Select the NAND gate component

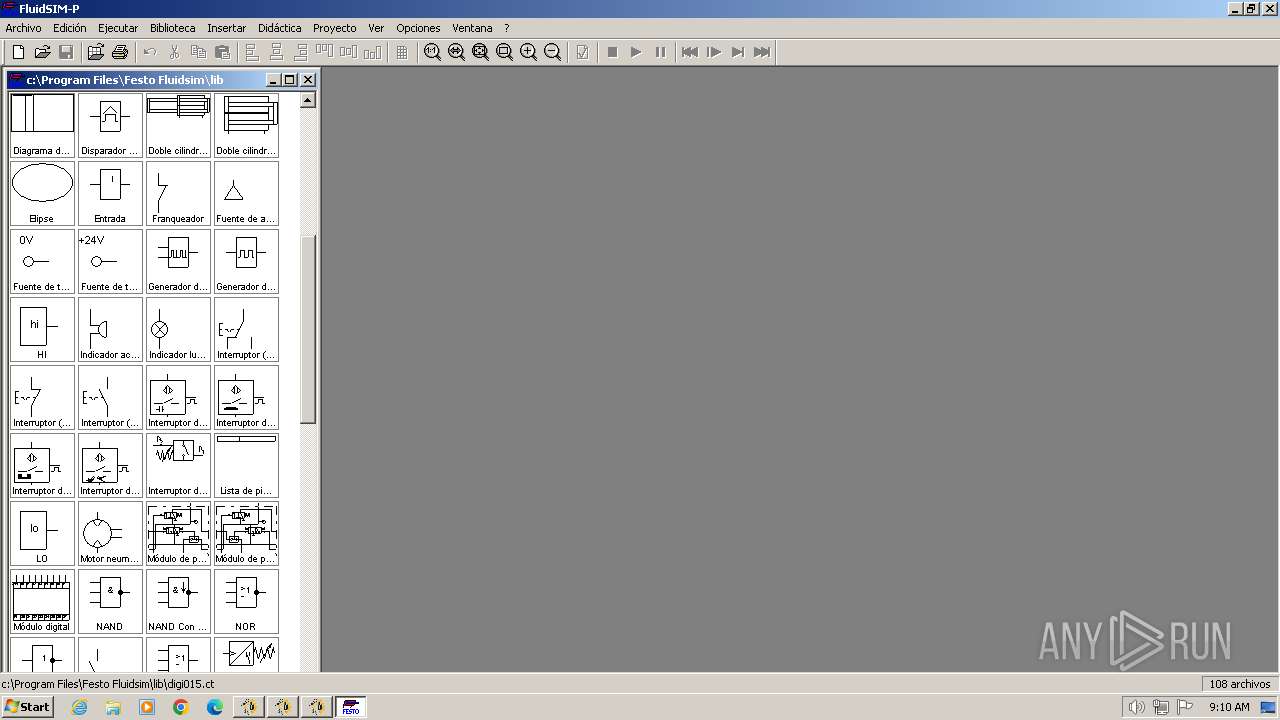click(110, 602)
